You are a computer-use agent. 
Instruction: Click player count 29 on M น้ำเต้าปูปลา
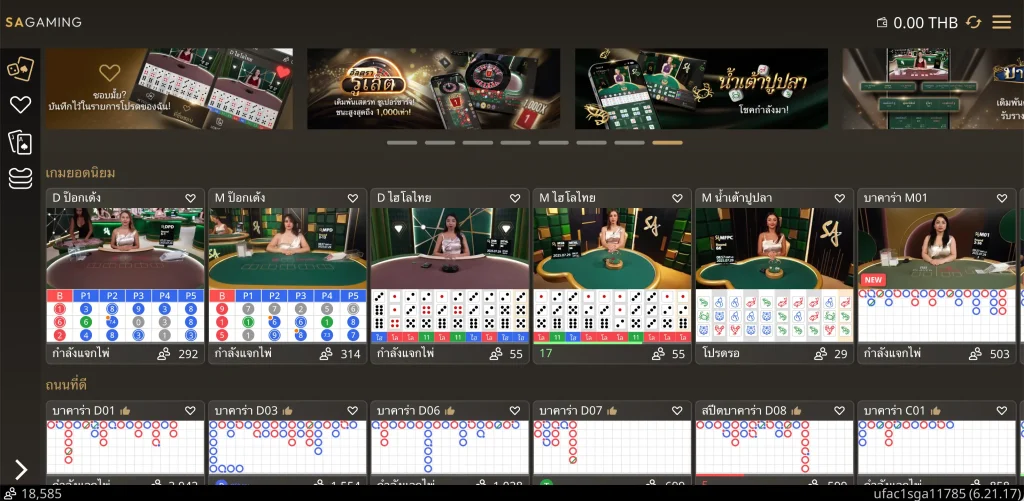pyautogui.click(x=831, y=354)
